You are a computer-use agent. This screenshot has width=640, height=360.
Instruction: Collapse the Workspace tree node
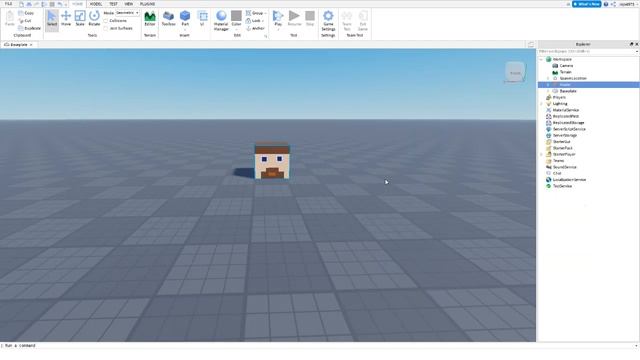point(542,60)
